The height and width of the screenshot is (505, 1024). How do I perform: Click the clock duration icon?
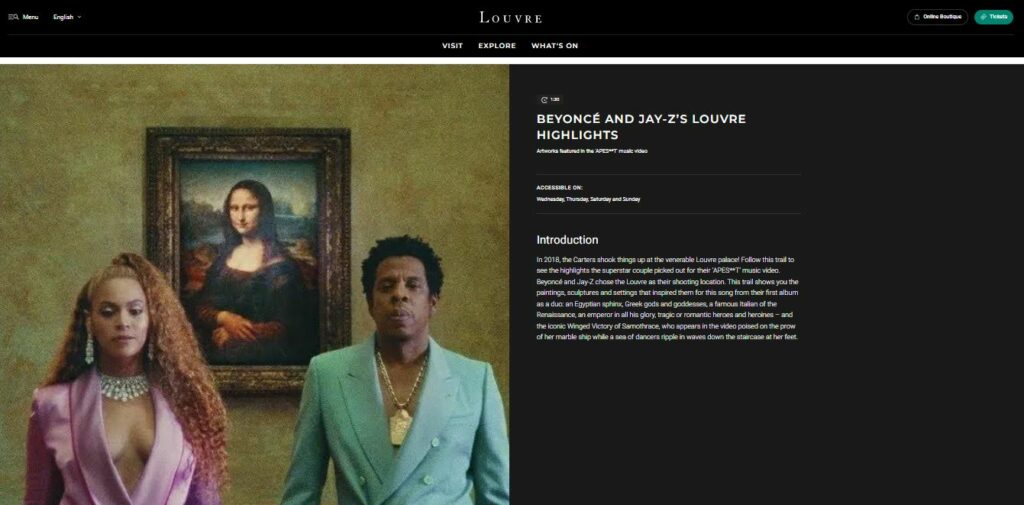[544, 100]
